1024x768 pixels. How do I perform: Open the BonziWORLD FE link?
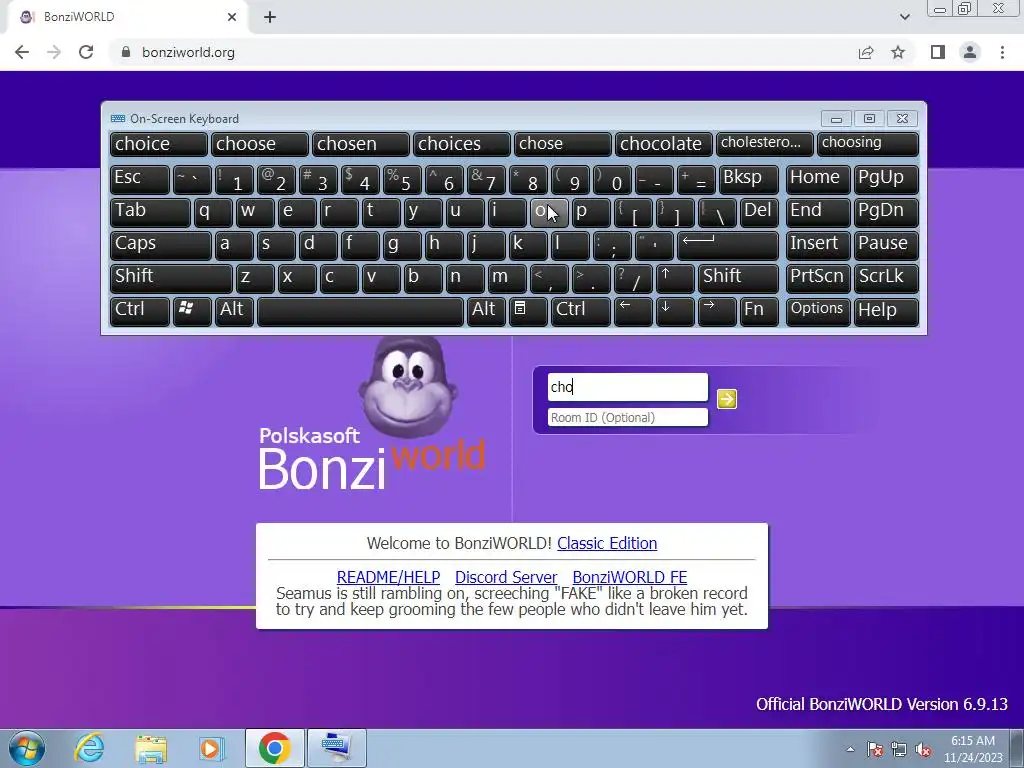(x=630, y=577)
